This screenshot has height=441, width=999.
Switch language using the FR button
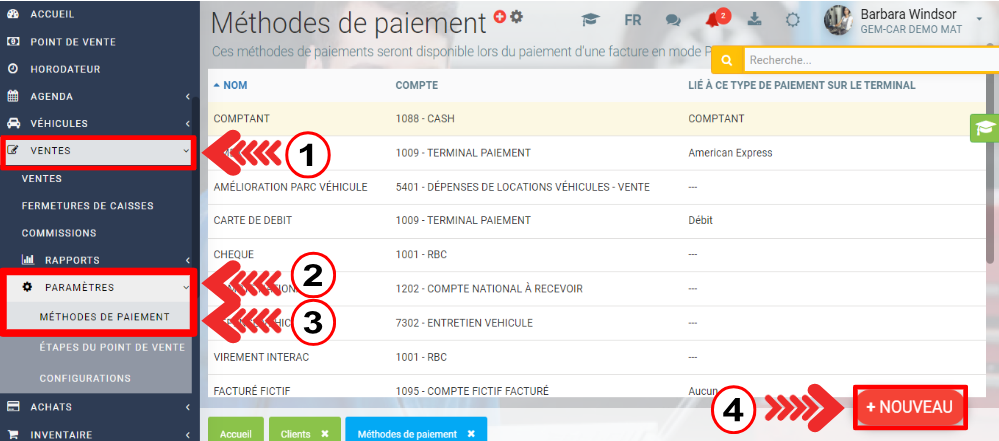pos(633,20)
